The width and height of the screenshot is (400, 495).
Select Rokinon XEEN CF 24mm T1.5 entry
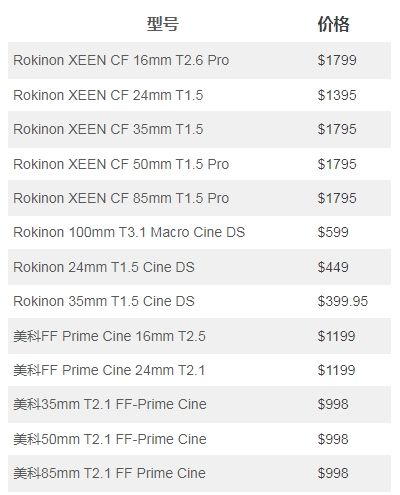(x=108, y=95)
